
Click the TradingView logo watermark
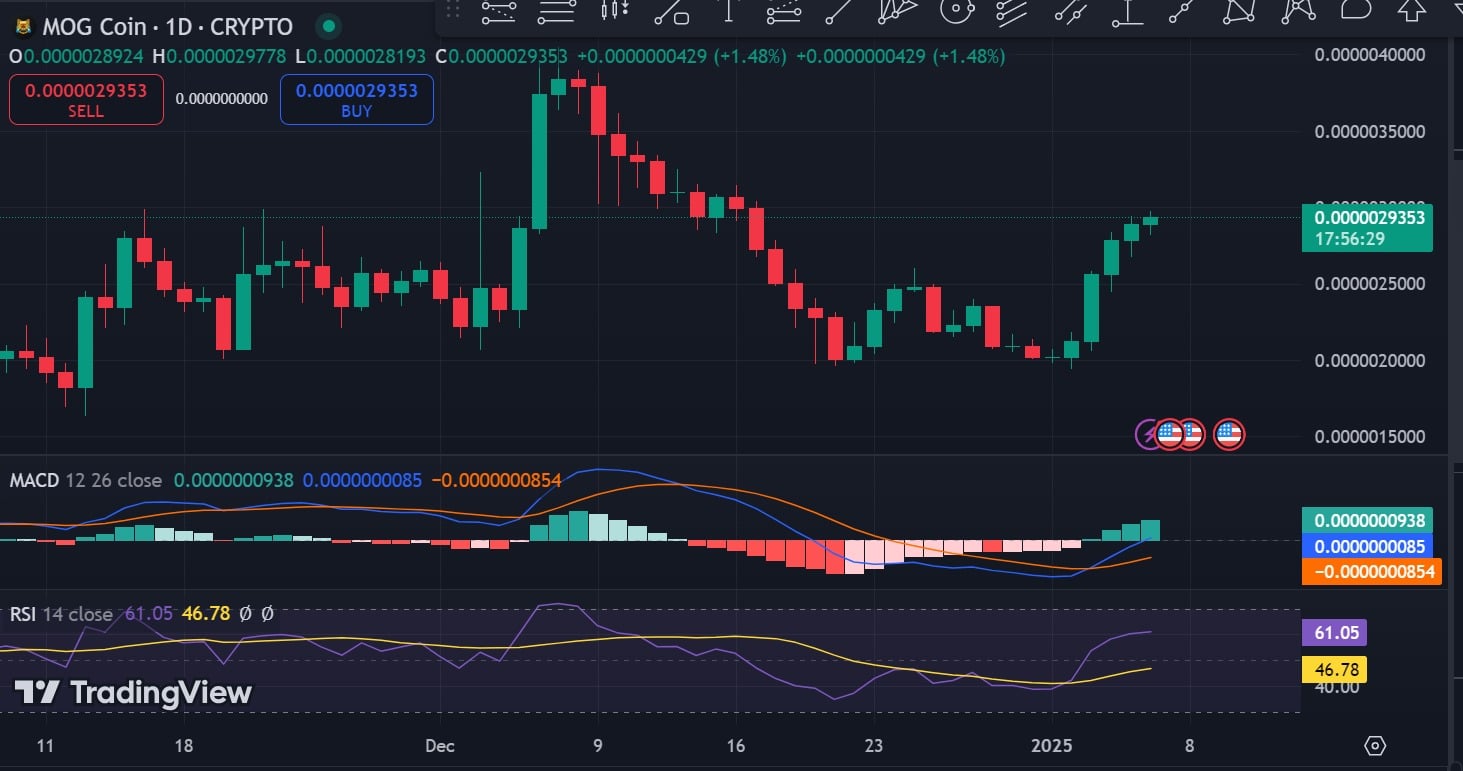133,692
